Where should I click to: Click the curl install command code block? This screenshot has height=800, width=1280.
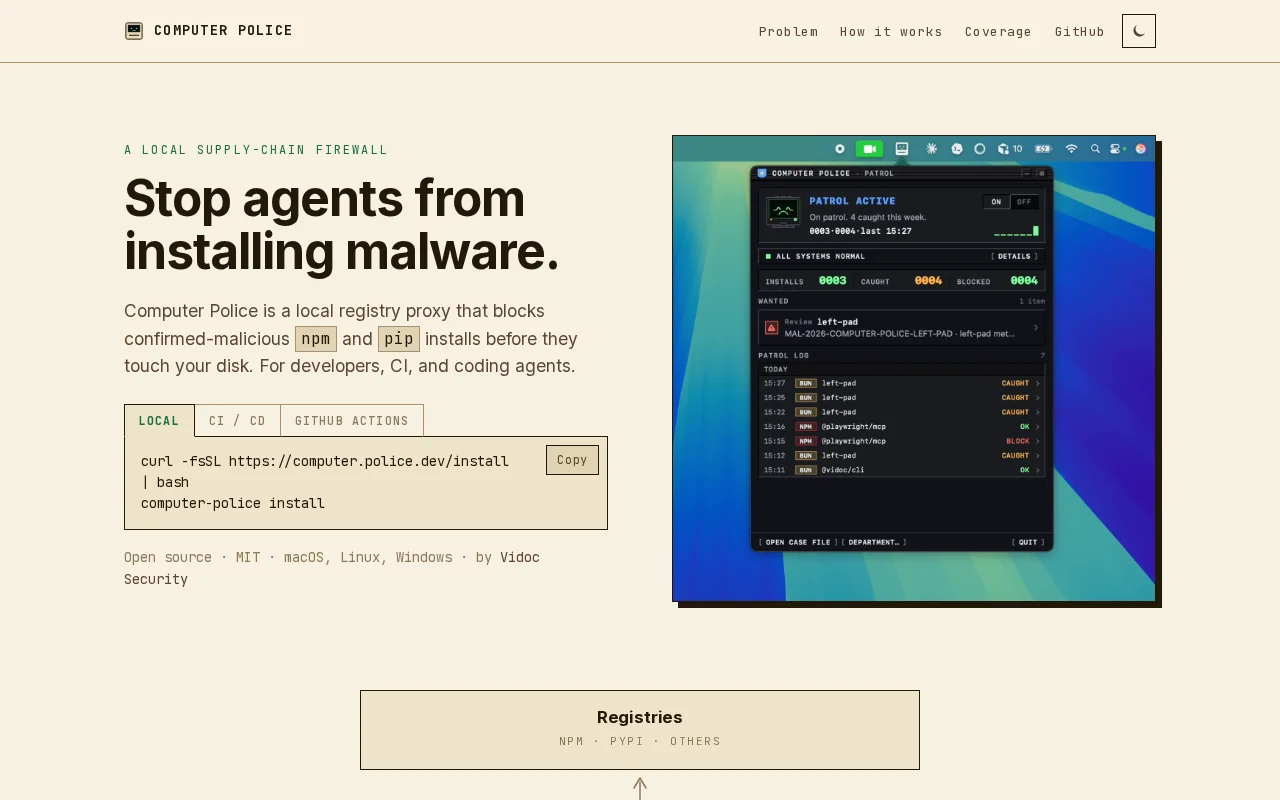tap(366, 483)
